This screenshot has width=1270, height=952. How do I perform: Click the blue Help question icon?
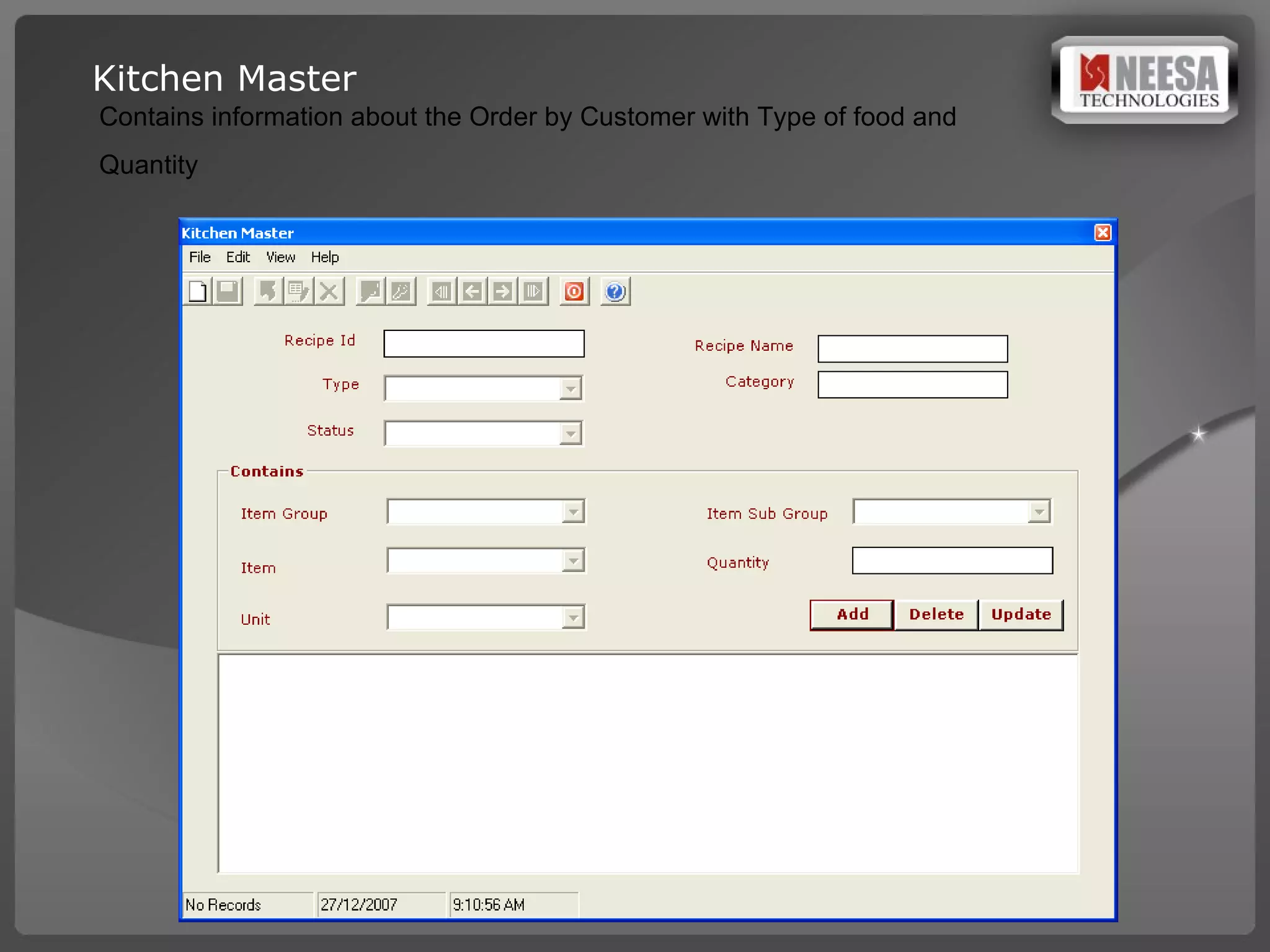click(615, 291)
